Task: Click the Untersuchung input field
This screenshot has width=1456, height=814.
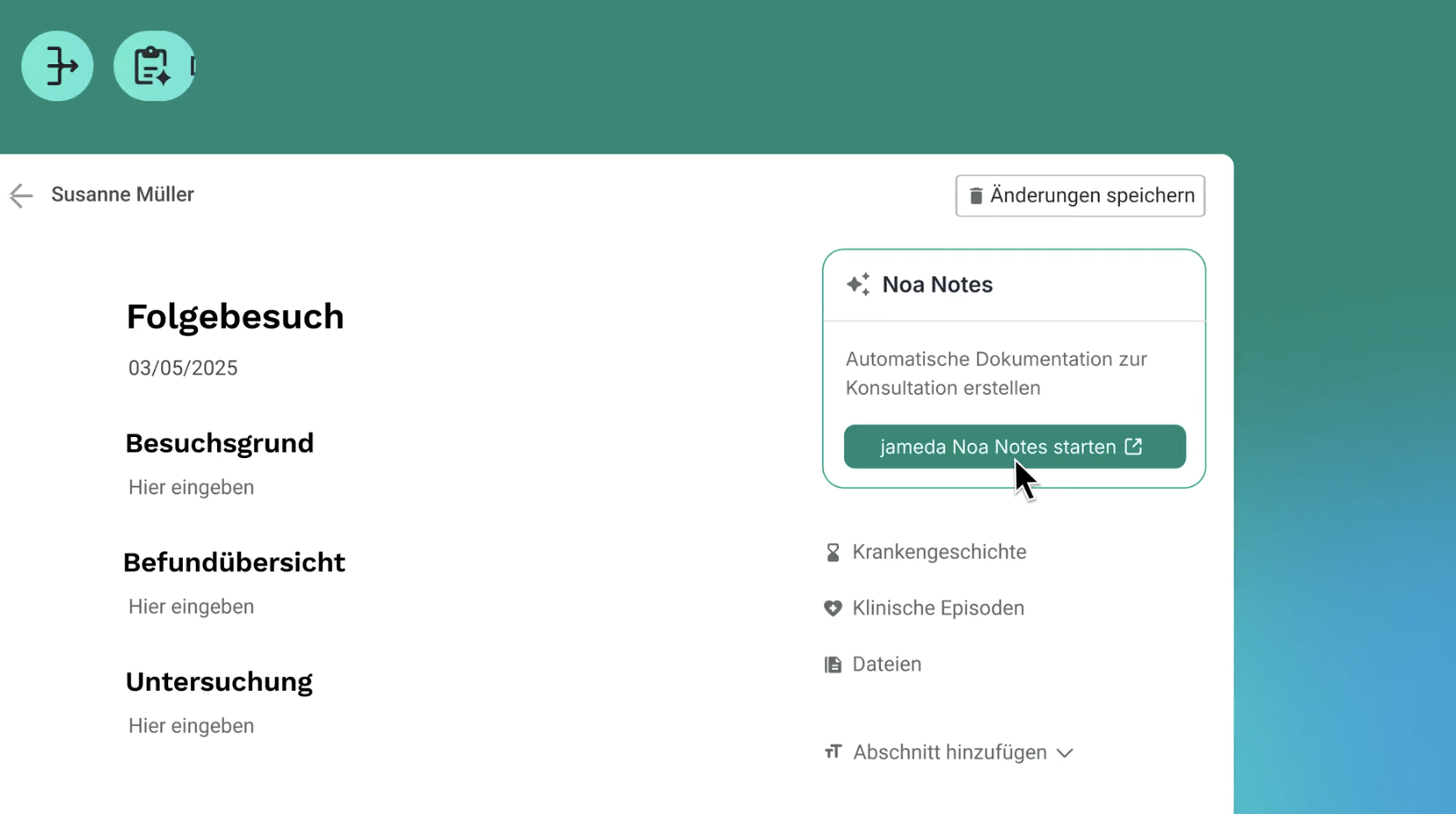Action: tap(191, 726)
